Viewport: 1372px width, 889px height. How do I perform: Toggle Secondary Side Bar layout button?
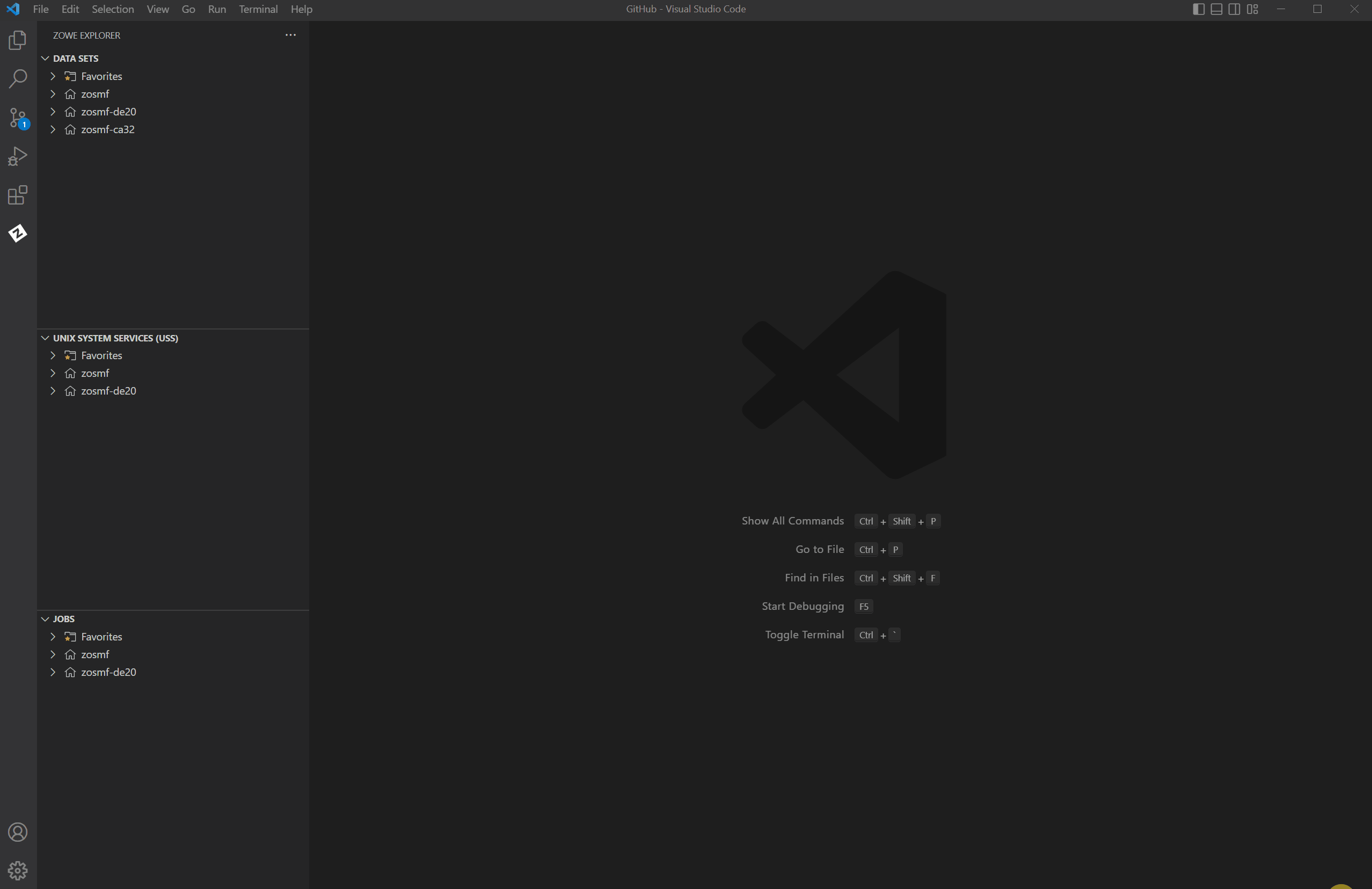click(1234, 9)
